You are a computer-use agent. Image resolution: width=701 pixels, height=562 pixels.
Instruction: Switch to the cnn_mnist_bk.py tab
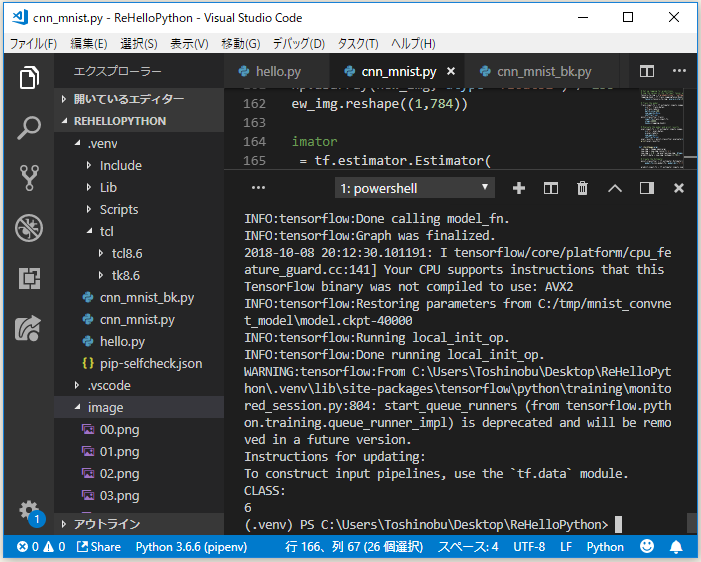click(542, 71)
